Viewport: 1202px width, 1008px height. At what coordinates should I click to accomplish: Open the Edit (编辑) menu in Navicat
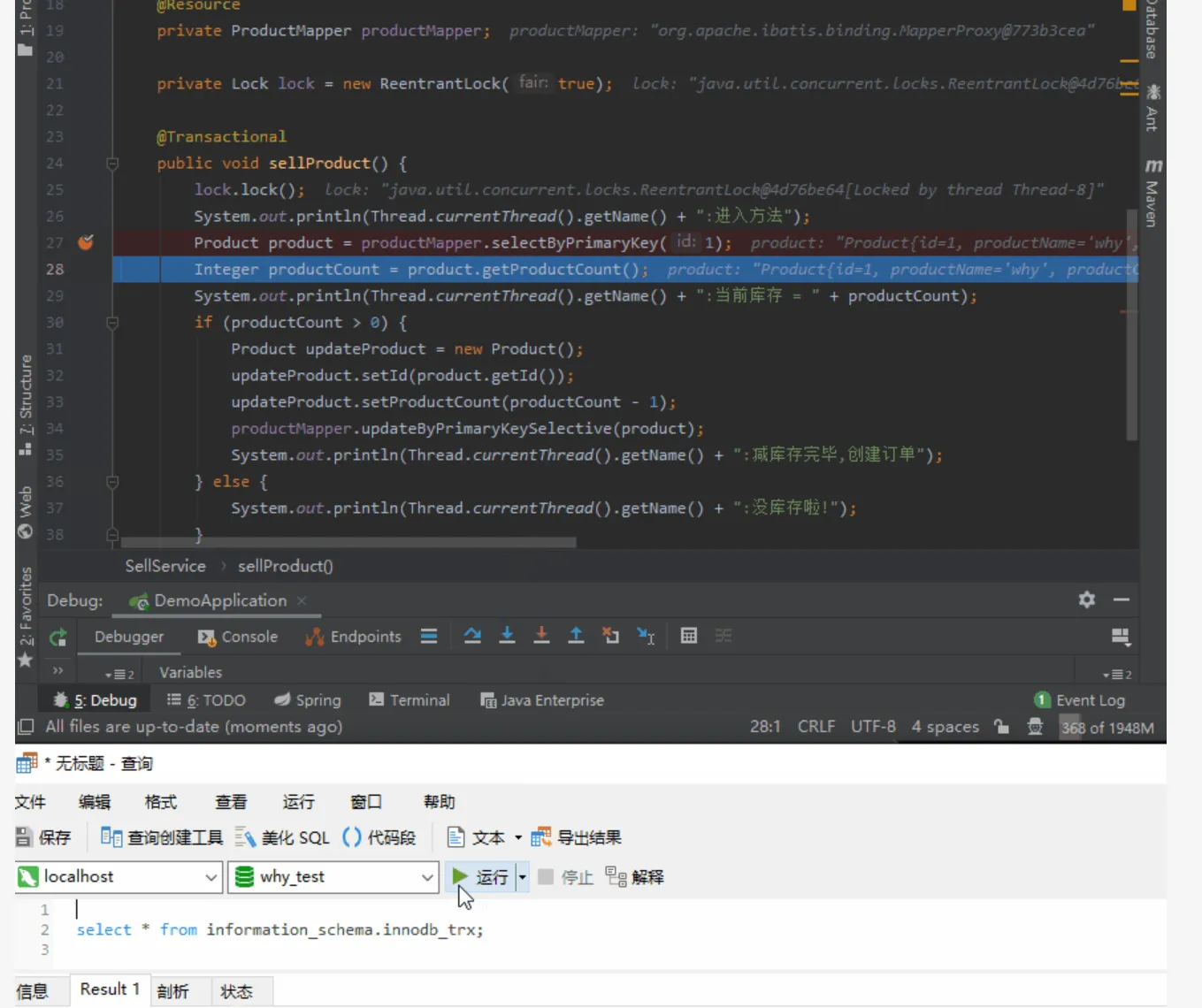95,802
